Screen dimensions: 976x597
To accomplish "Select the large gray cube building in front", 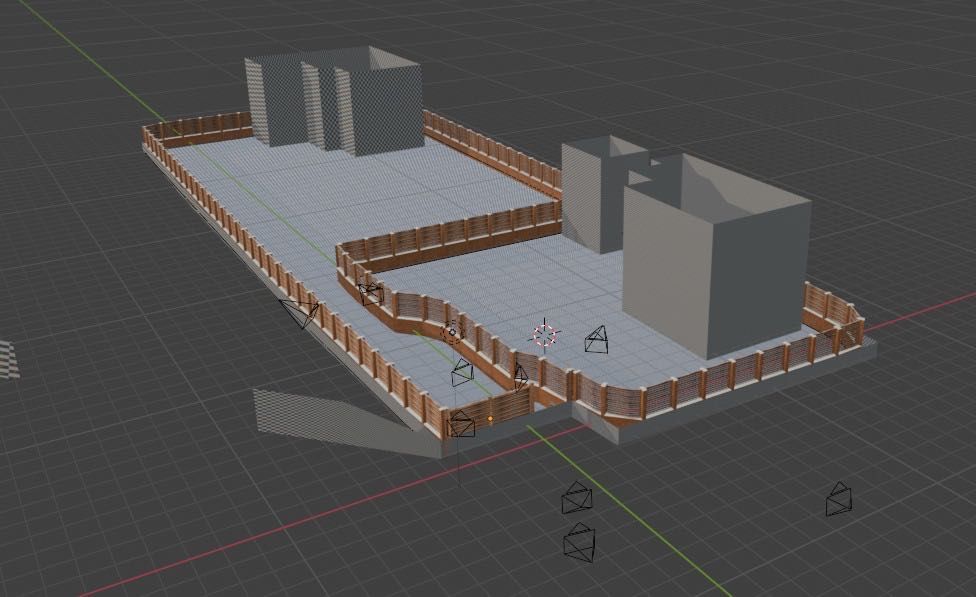I will 716,255.
